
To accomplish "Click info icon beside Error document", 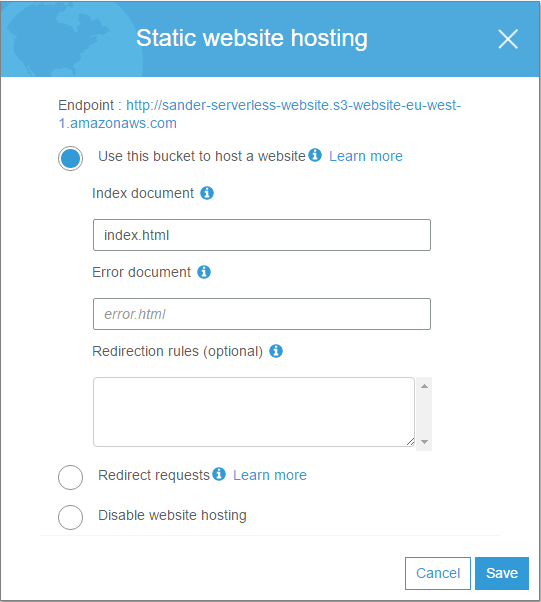I will pos(204,272).
